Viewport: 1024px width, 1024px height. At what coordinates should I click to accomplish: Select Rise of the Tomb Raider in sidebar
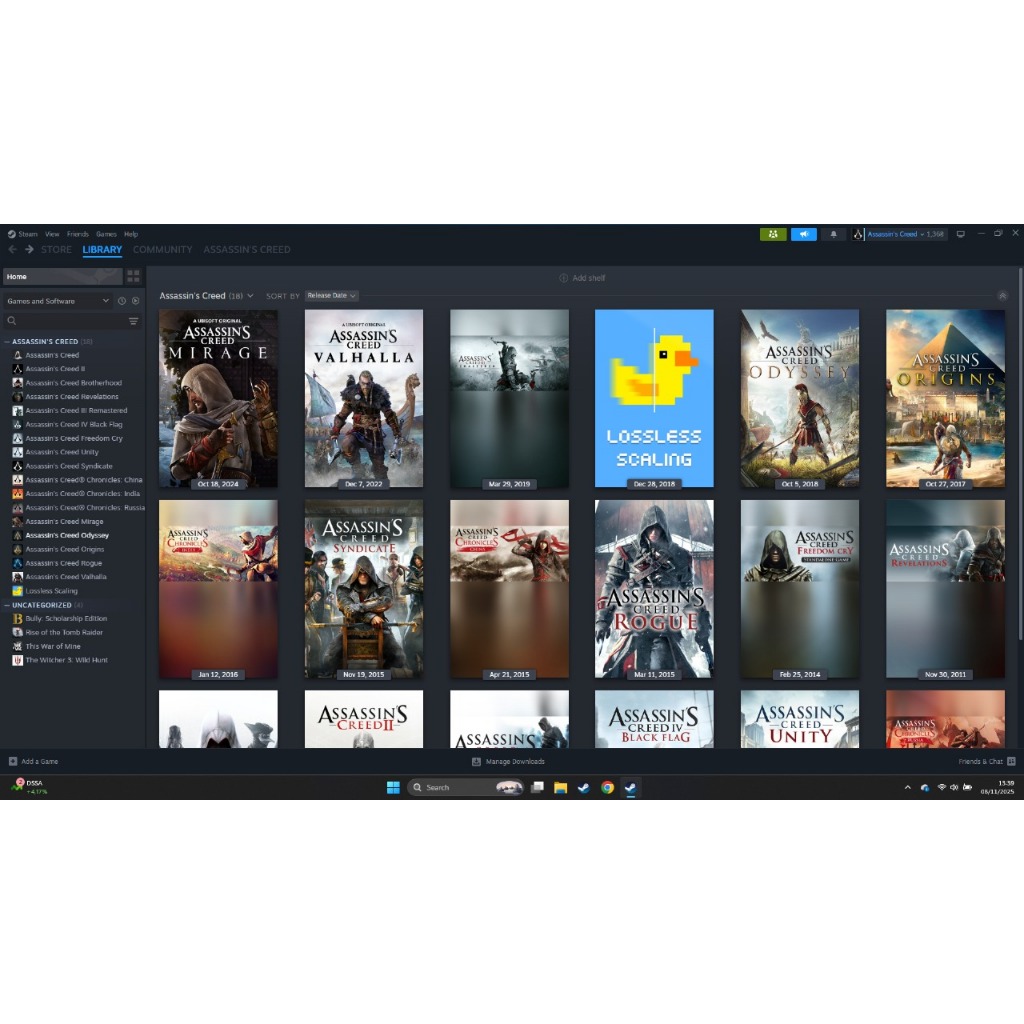(x=64, y=632)
